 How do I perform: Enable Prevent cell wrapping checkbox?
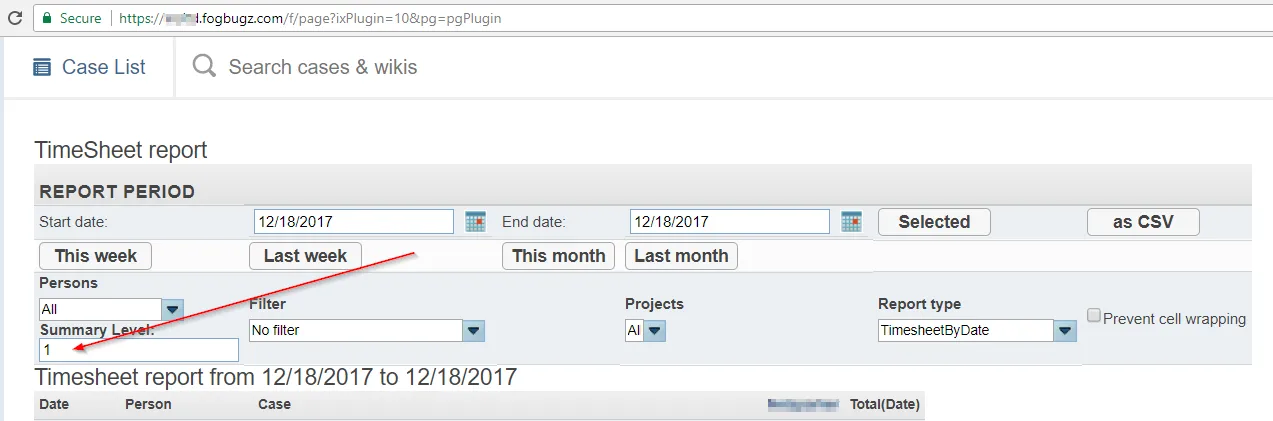(1094, 316)
